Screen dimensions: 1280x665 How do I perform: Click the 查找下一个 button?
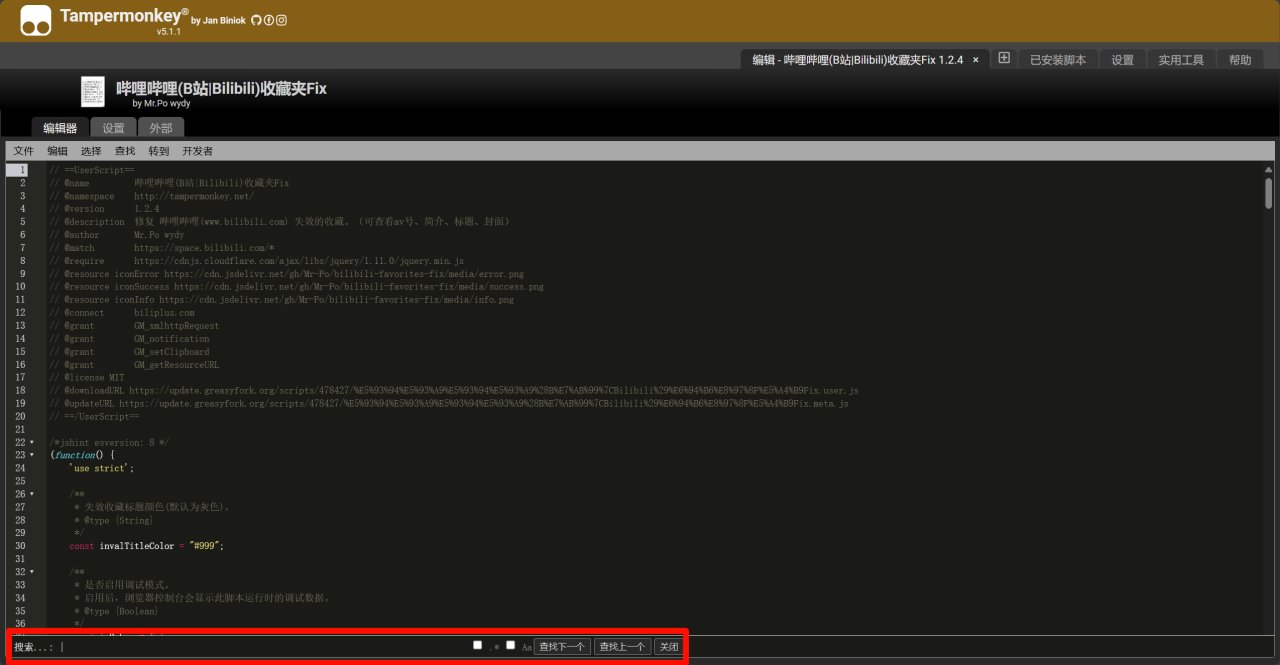[562, 647]
